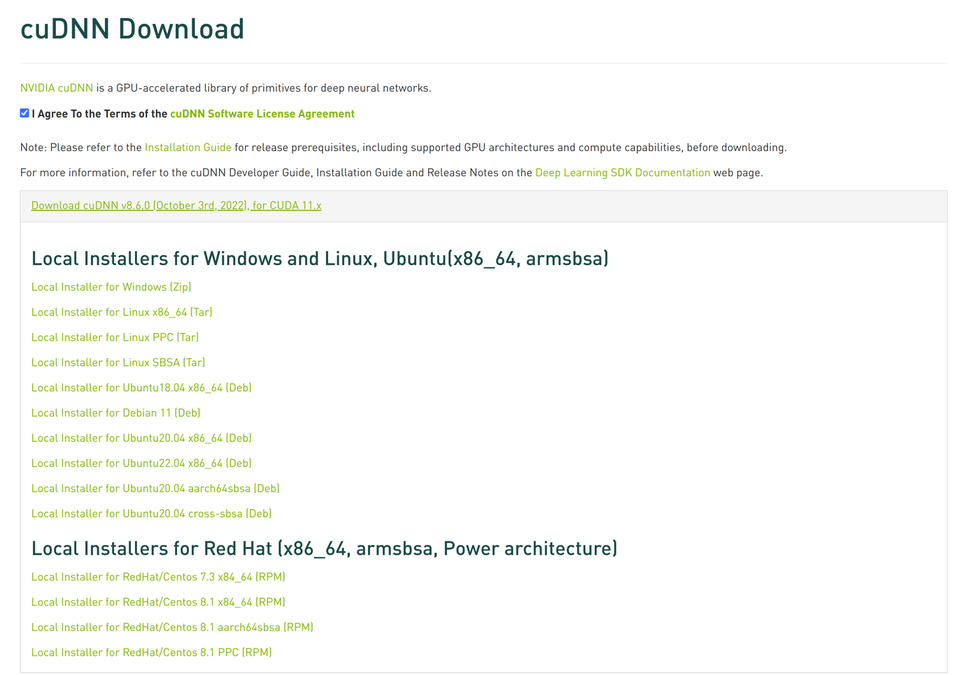955x675 pixels.
Task: Open the Installation Guide link
Action: coord(188,147)
